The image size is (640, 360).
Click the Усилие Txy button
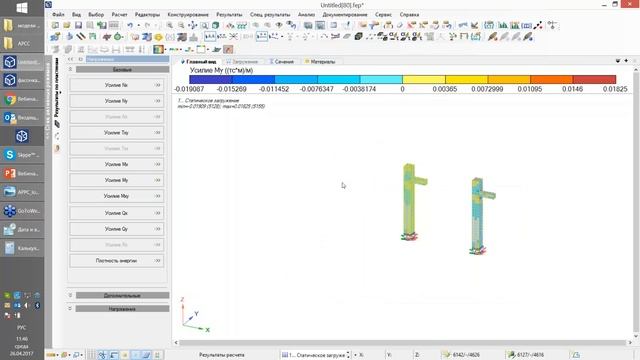pos(116,133)
